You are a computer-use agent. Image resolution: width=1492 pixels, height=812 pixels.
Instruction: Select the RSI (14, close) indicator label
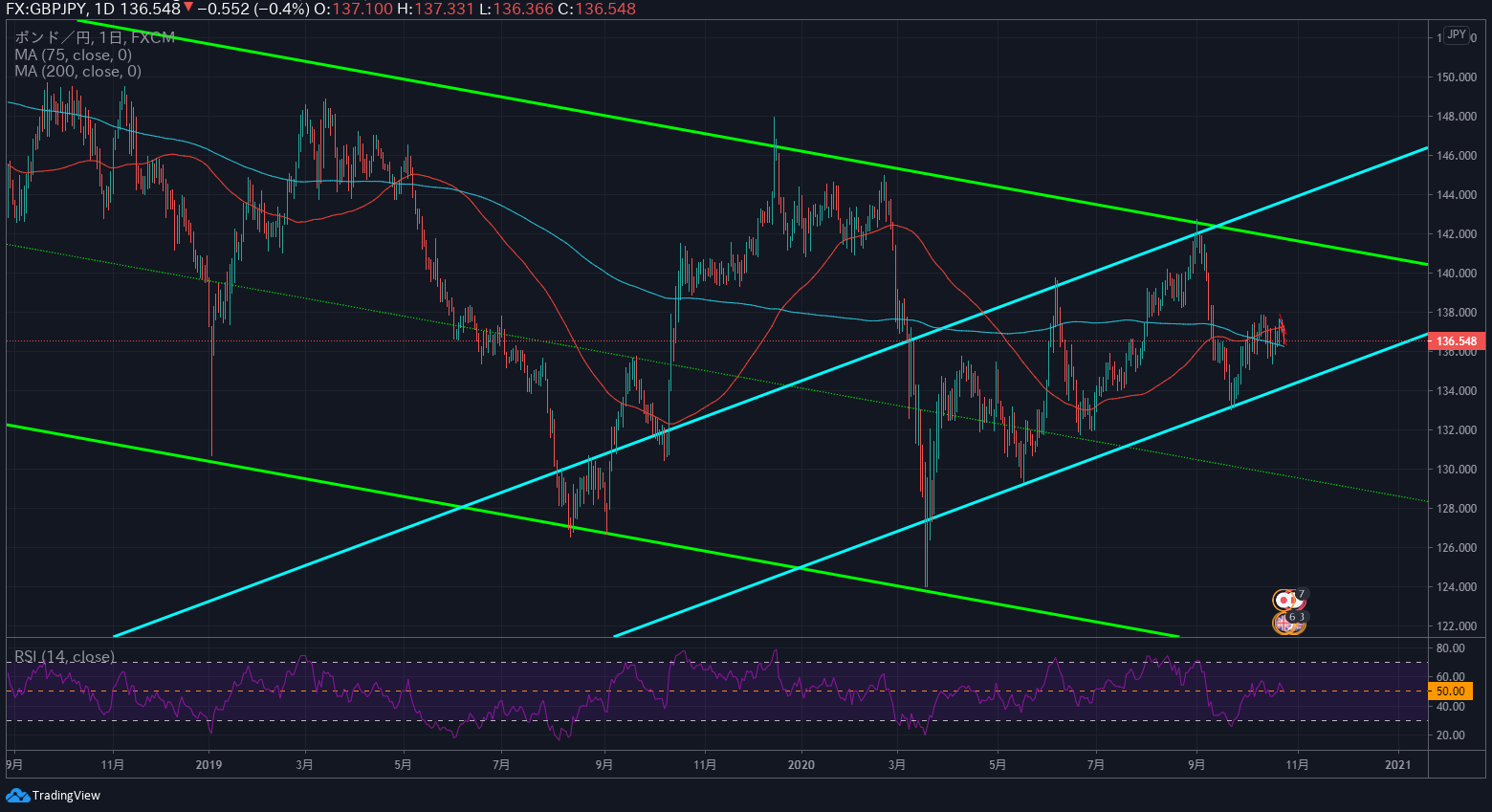point(64,656)
